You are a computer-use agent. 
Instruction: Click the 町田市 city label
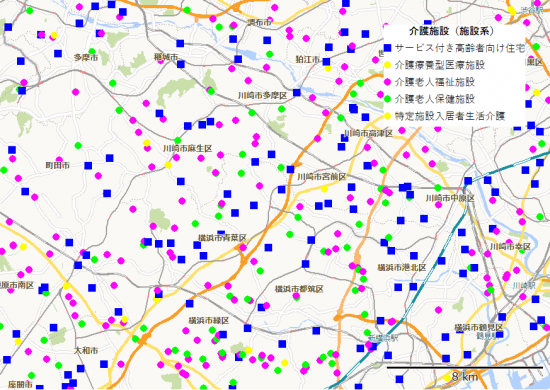click(58, 165)
